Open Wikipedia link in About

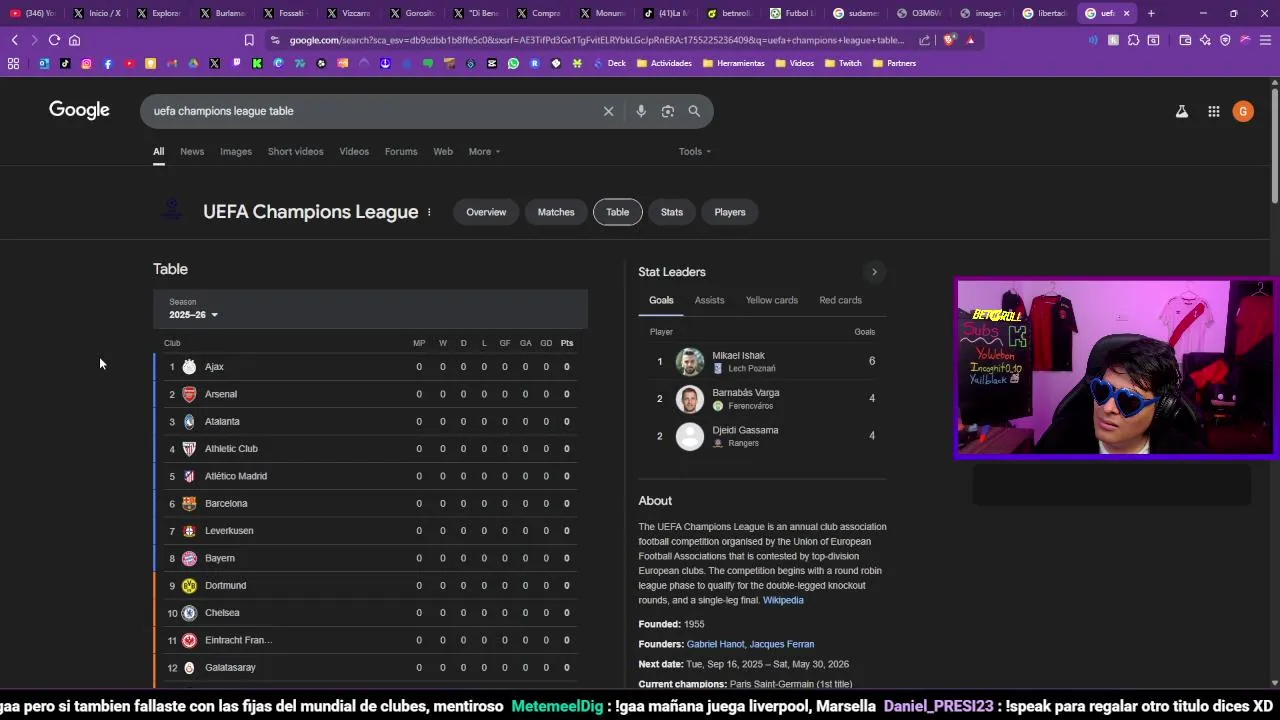(x=783, y=600)
